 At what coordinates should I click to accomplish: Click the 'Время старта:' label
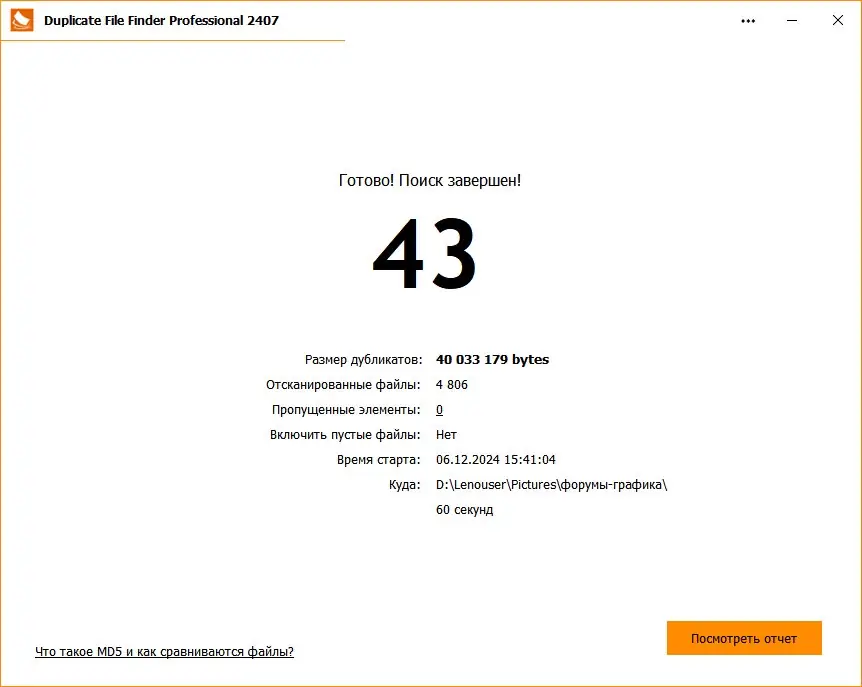click(378, 460)
